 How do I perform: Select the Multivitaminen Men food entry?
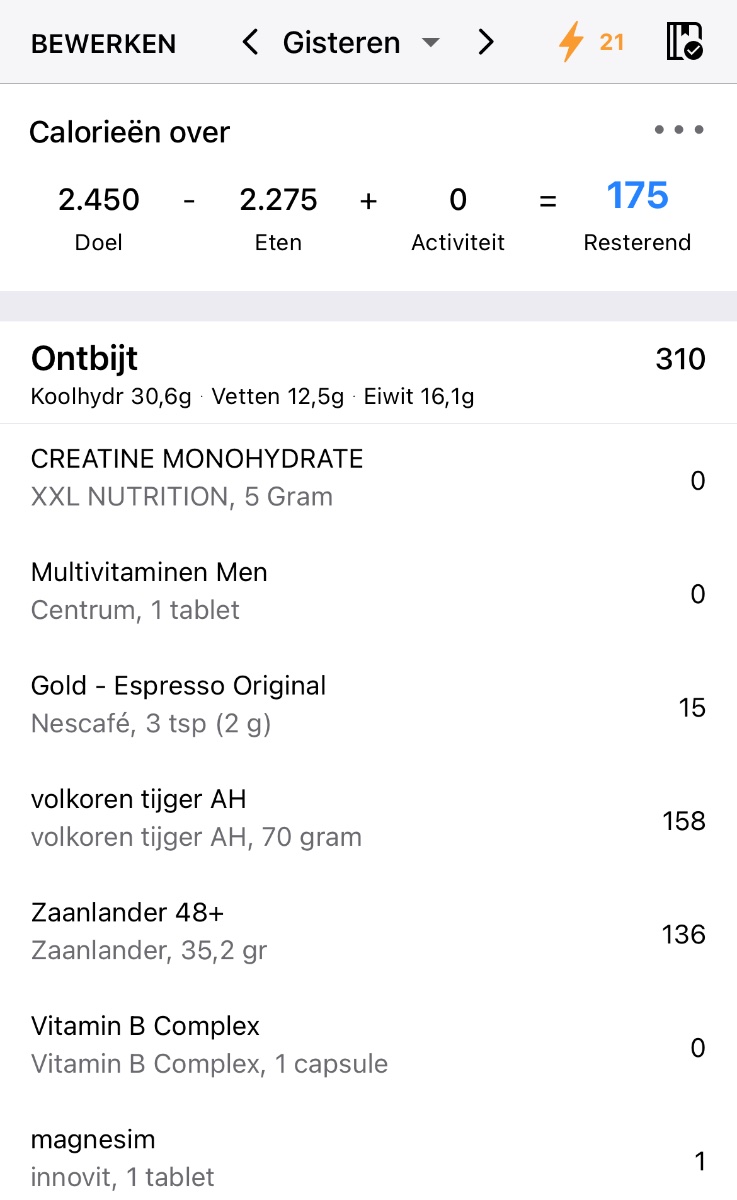[150, 590]
